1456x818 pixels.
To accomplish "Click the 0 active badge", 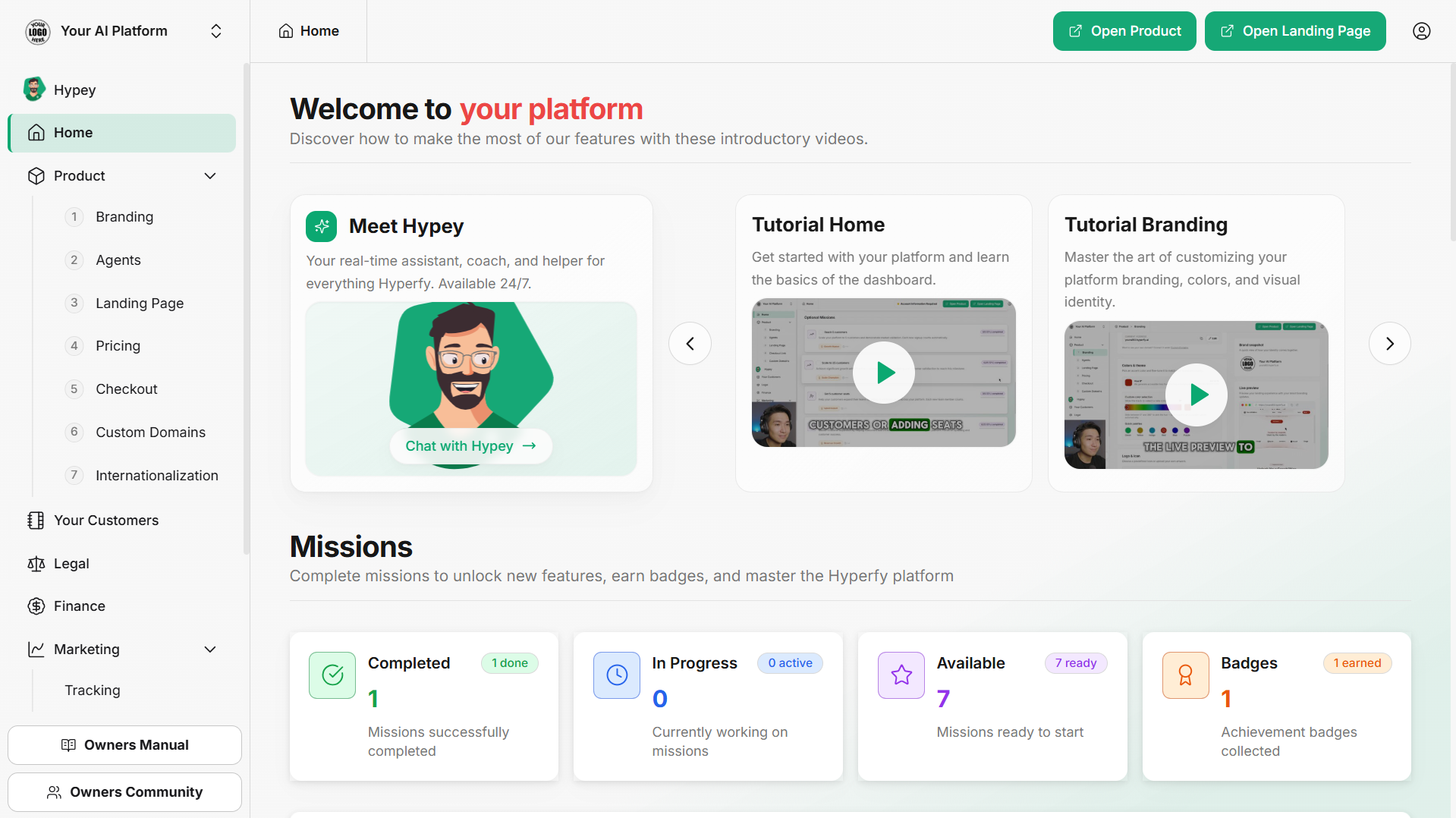I will click(x=790, y=663).
